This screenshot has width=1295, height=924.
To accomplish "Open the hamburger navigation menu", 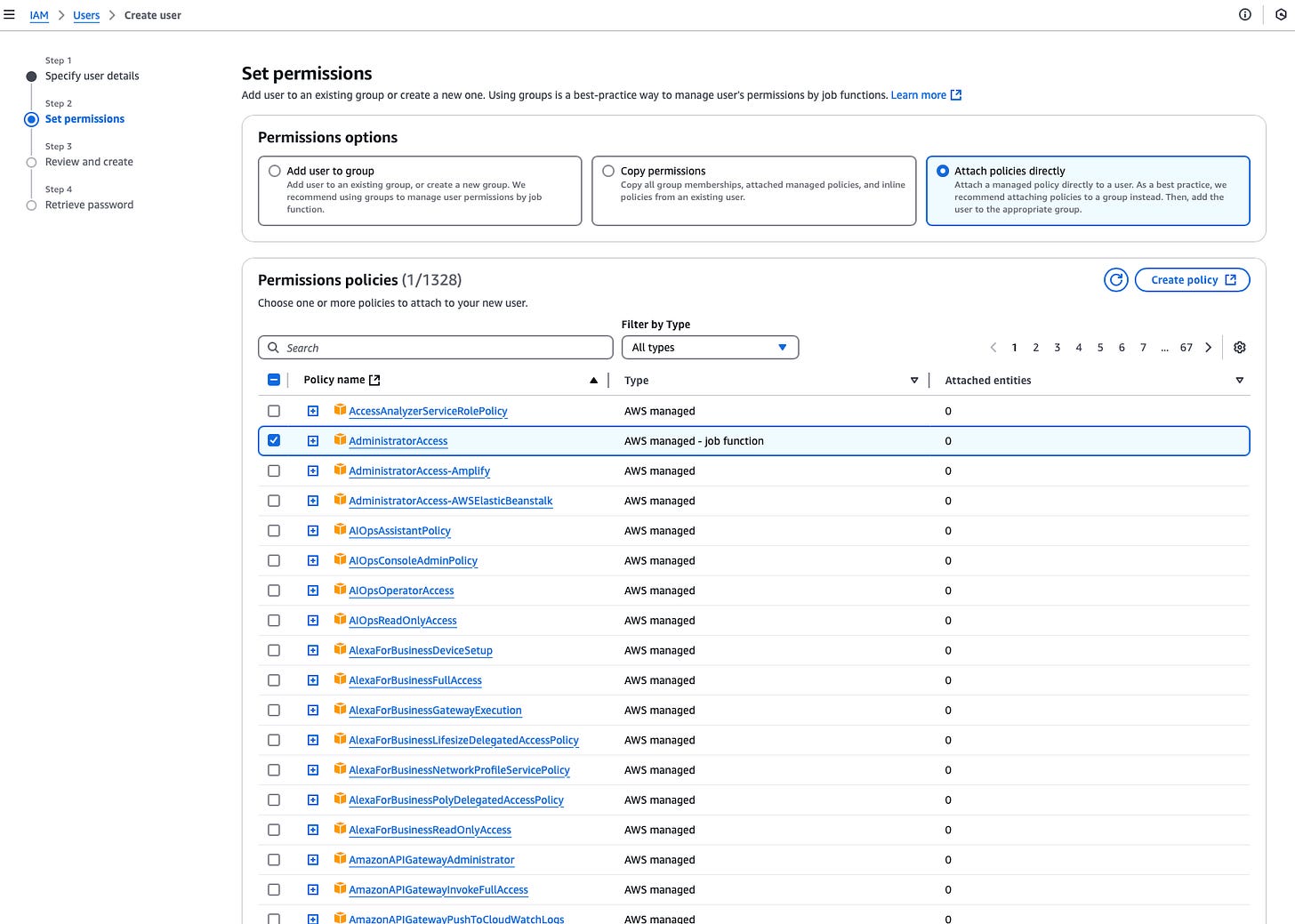I will pyautogui.click(x=9, y=14).
